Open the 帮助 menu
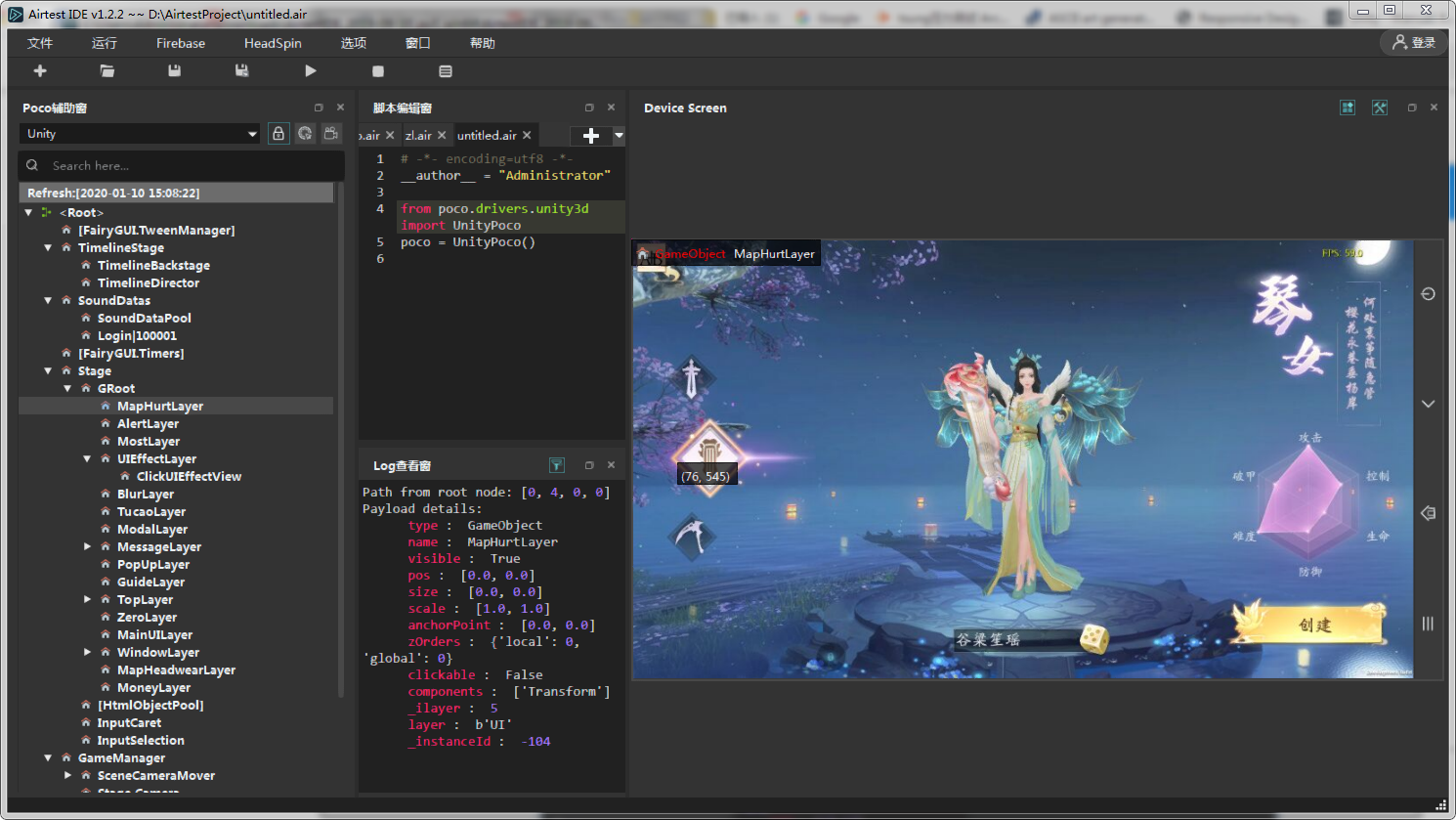 483,43
